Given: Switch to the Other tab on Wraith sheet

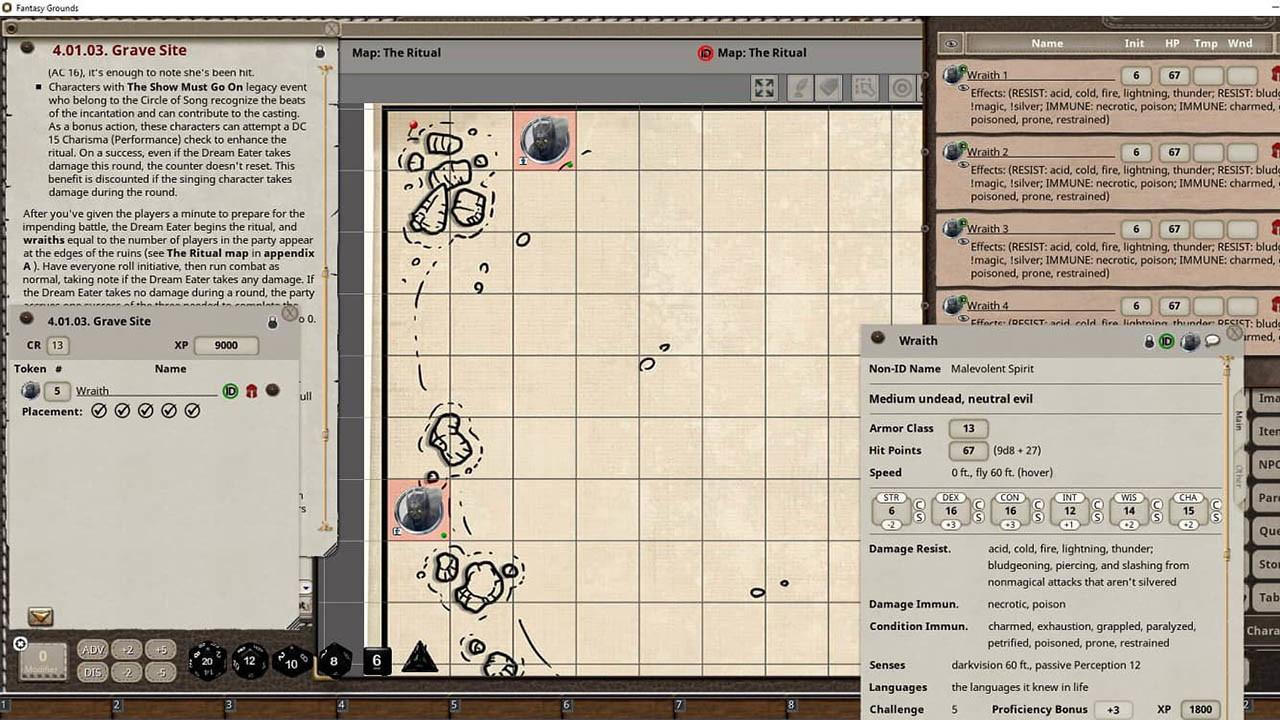Looking at the screenshot, I should (1239, 475).
